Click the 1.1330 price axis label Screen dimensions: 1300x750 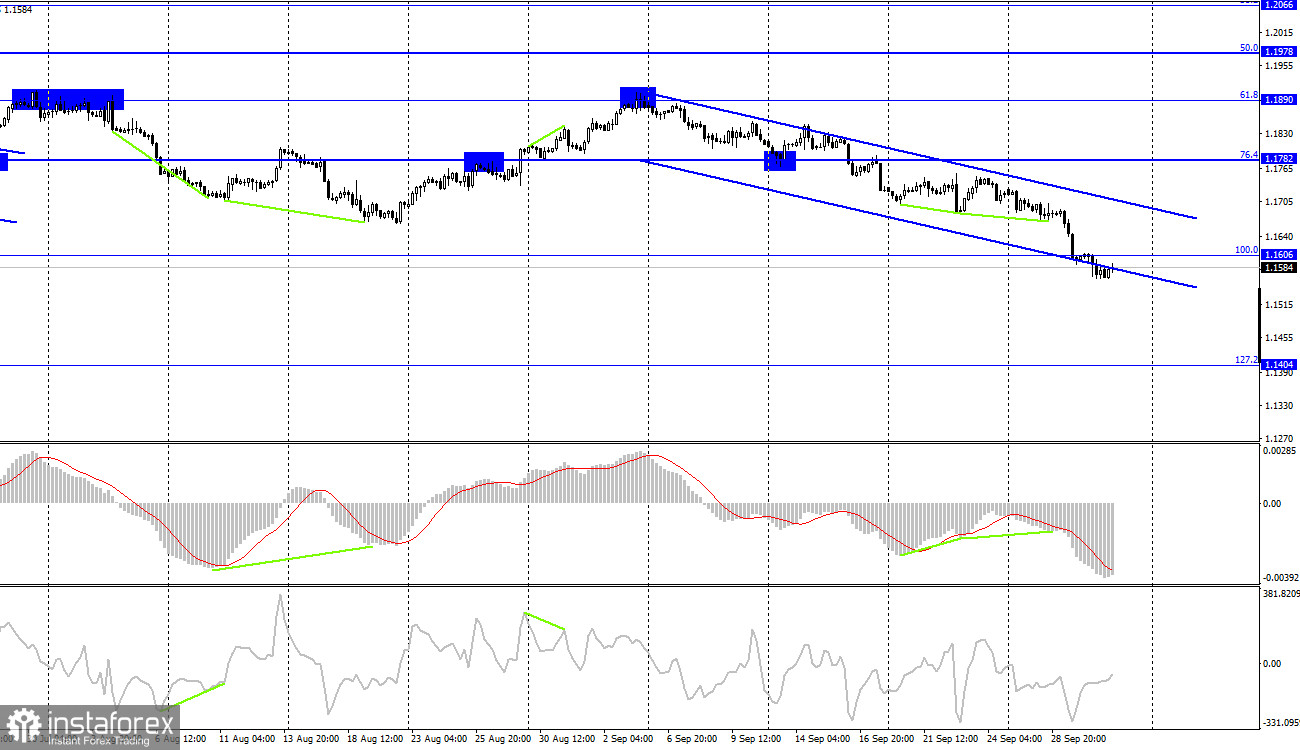1279,406
